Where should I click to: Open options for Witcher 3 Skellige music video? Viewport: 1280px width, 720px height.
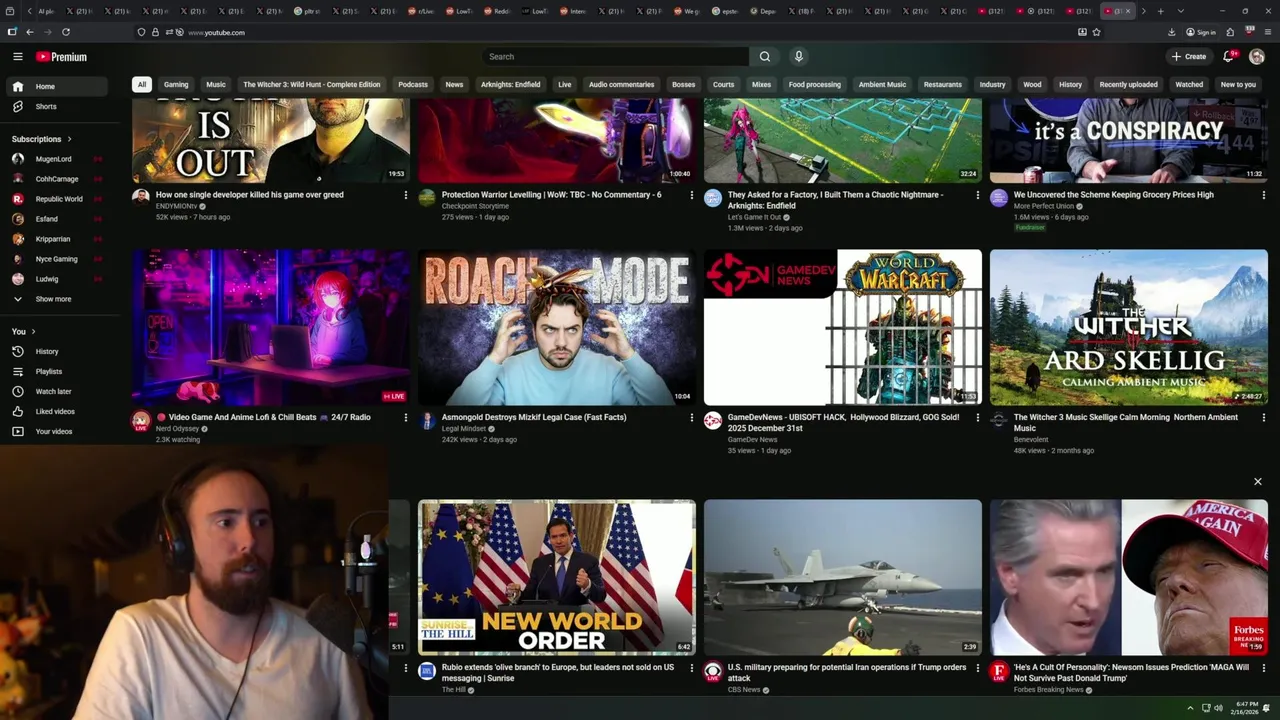[1263, 418]
